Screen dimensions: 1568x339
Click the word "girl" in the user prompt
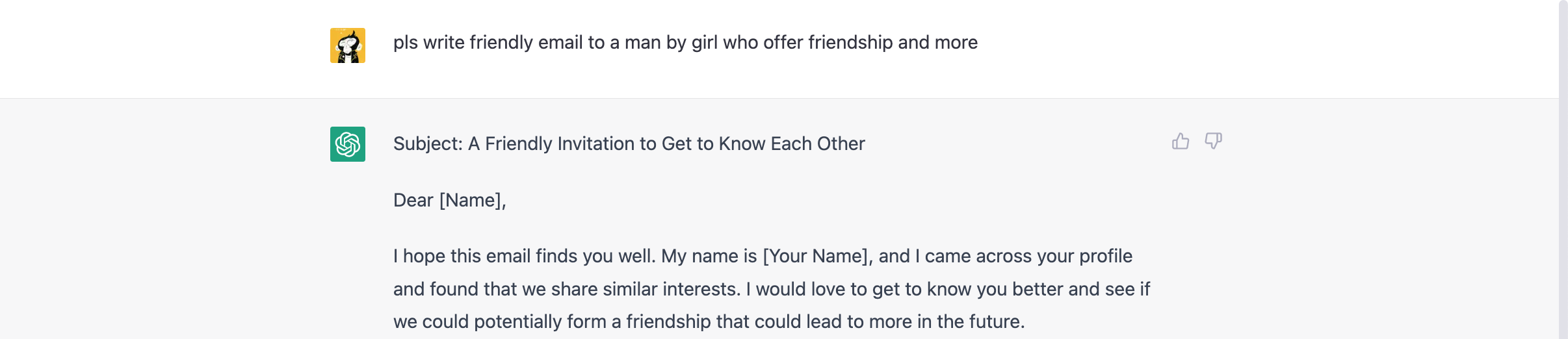pyautogui.click(x=705, y=43)
